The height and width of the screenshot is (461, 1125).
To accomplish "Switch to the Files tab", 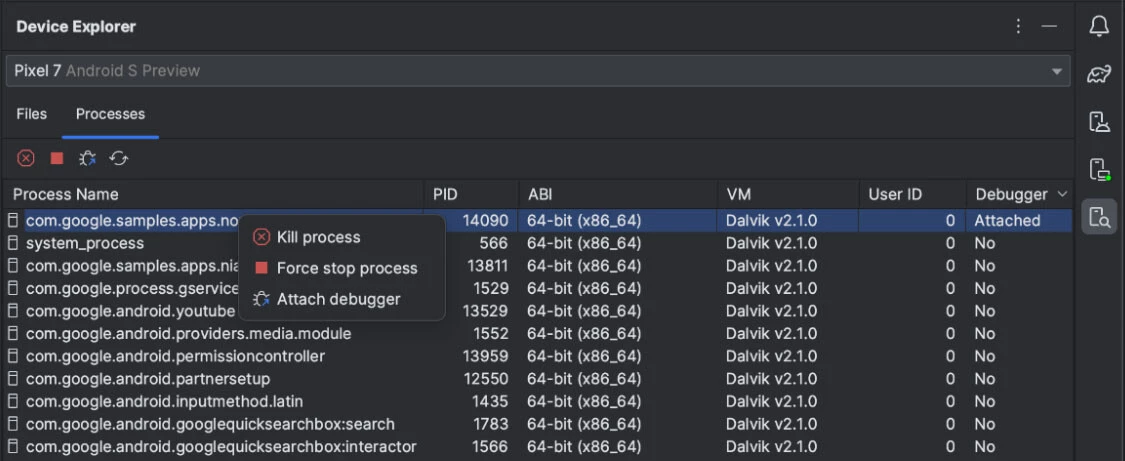I will [32, 114].
